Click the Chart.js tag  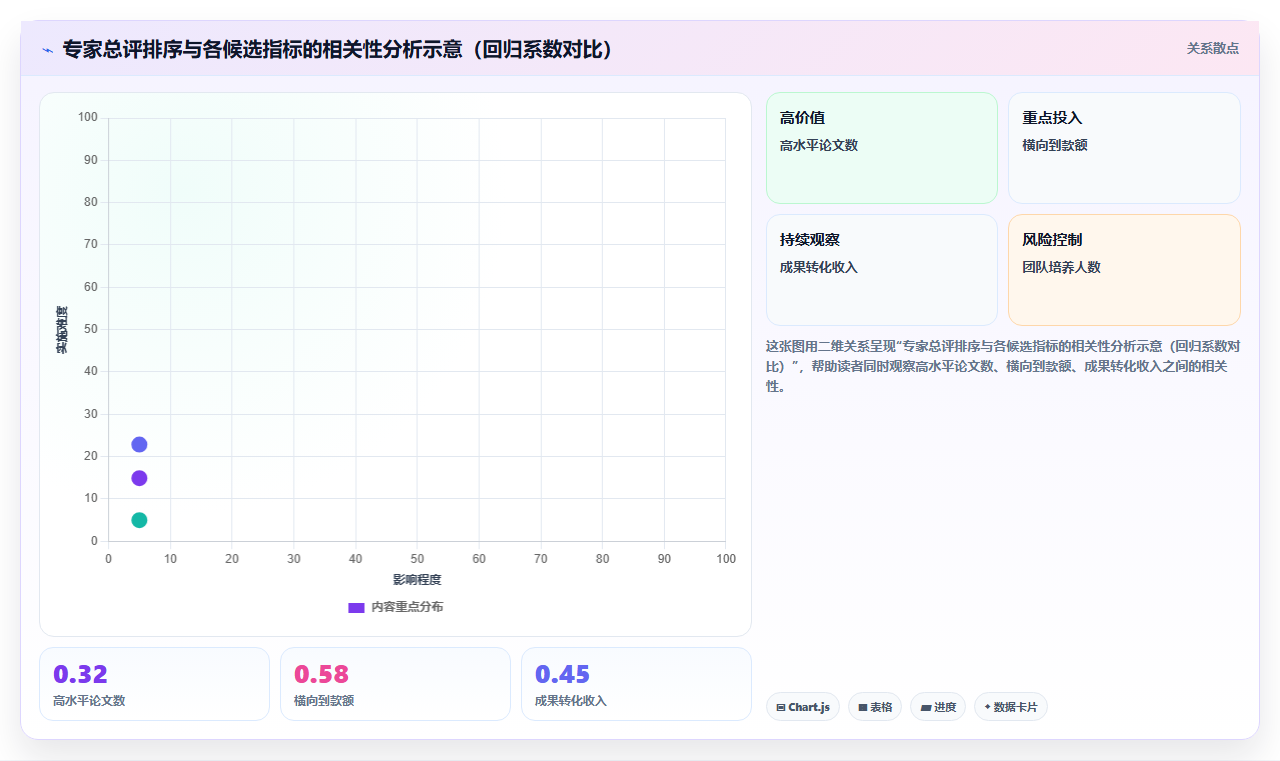(803, 707)
